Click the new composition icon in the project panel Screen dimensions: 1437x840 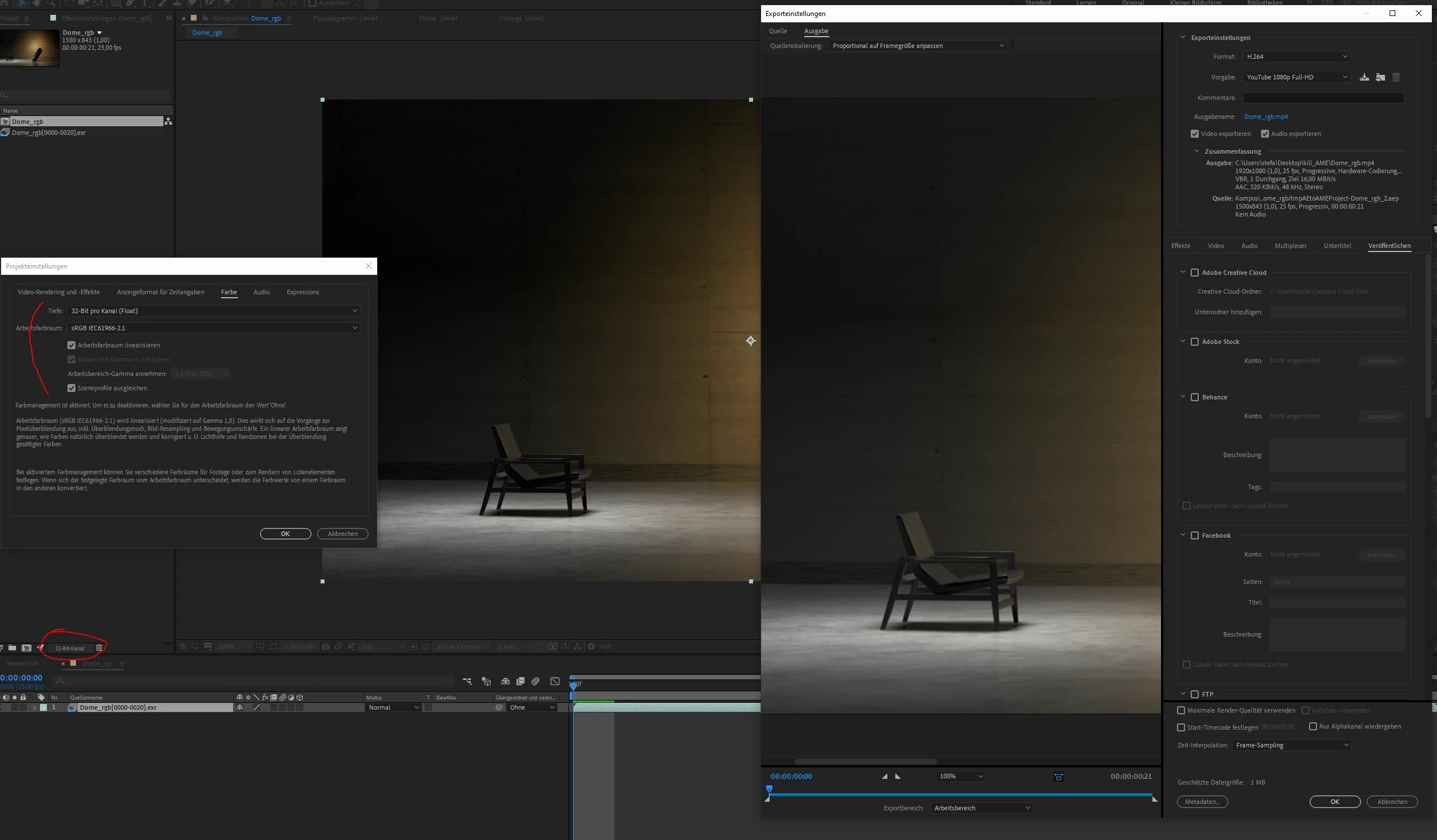pos(26,647)
